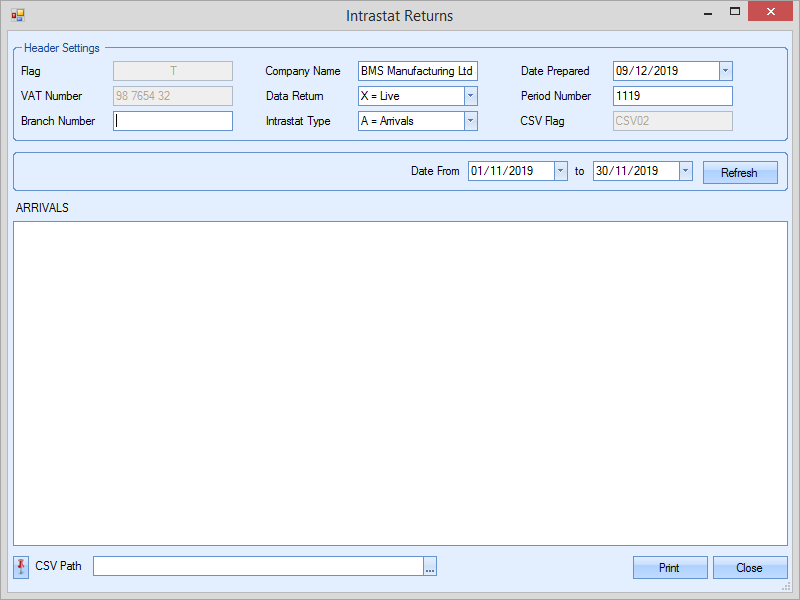Click the VAT Number field
Screen dimensions: 800x600
coord(173,96)
